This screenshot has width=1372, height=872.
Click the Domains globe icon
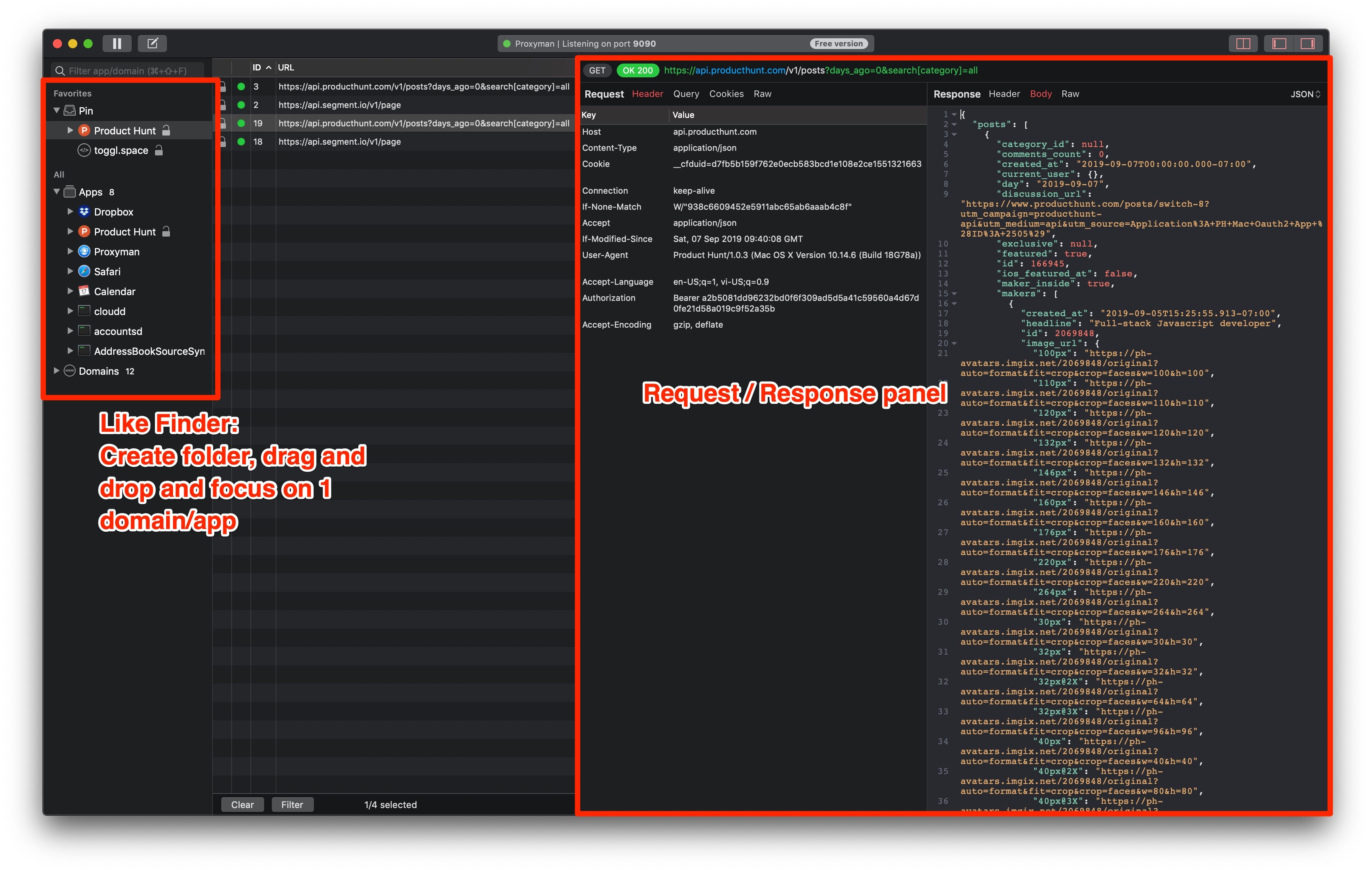(x=70, y=371)
